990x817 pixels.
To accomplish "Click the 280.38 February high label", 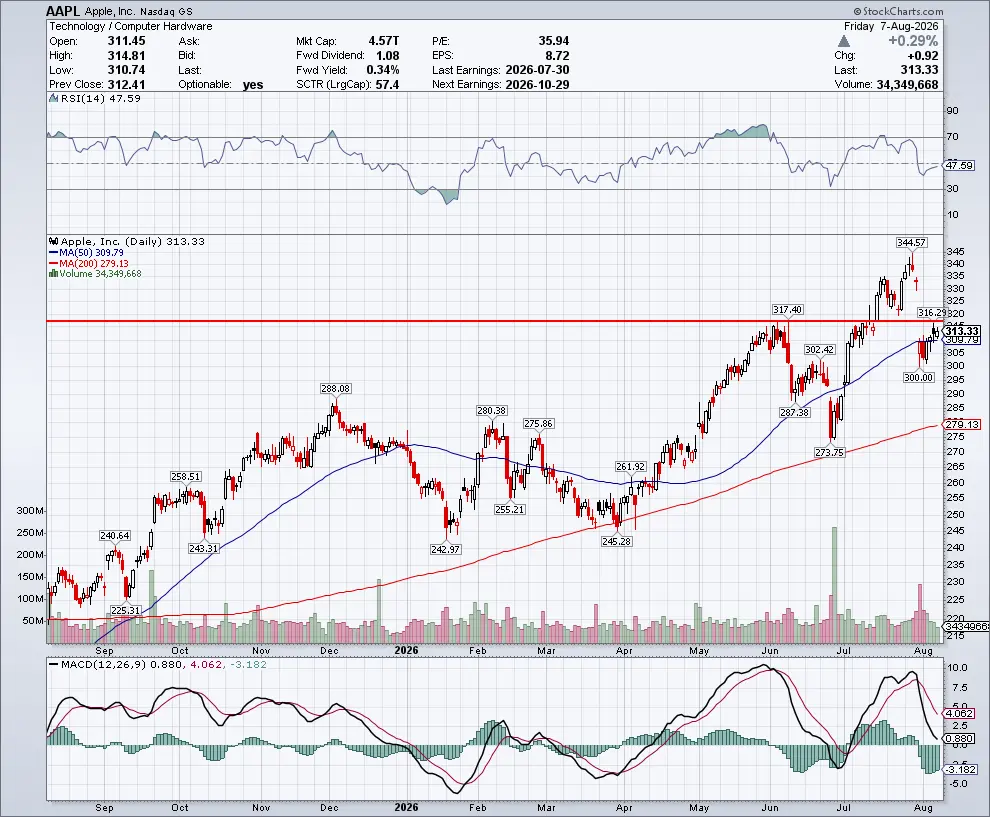I will click(491, 410).
